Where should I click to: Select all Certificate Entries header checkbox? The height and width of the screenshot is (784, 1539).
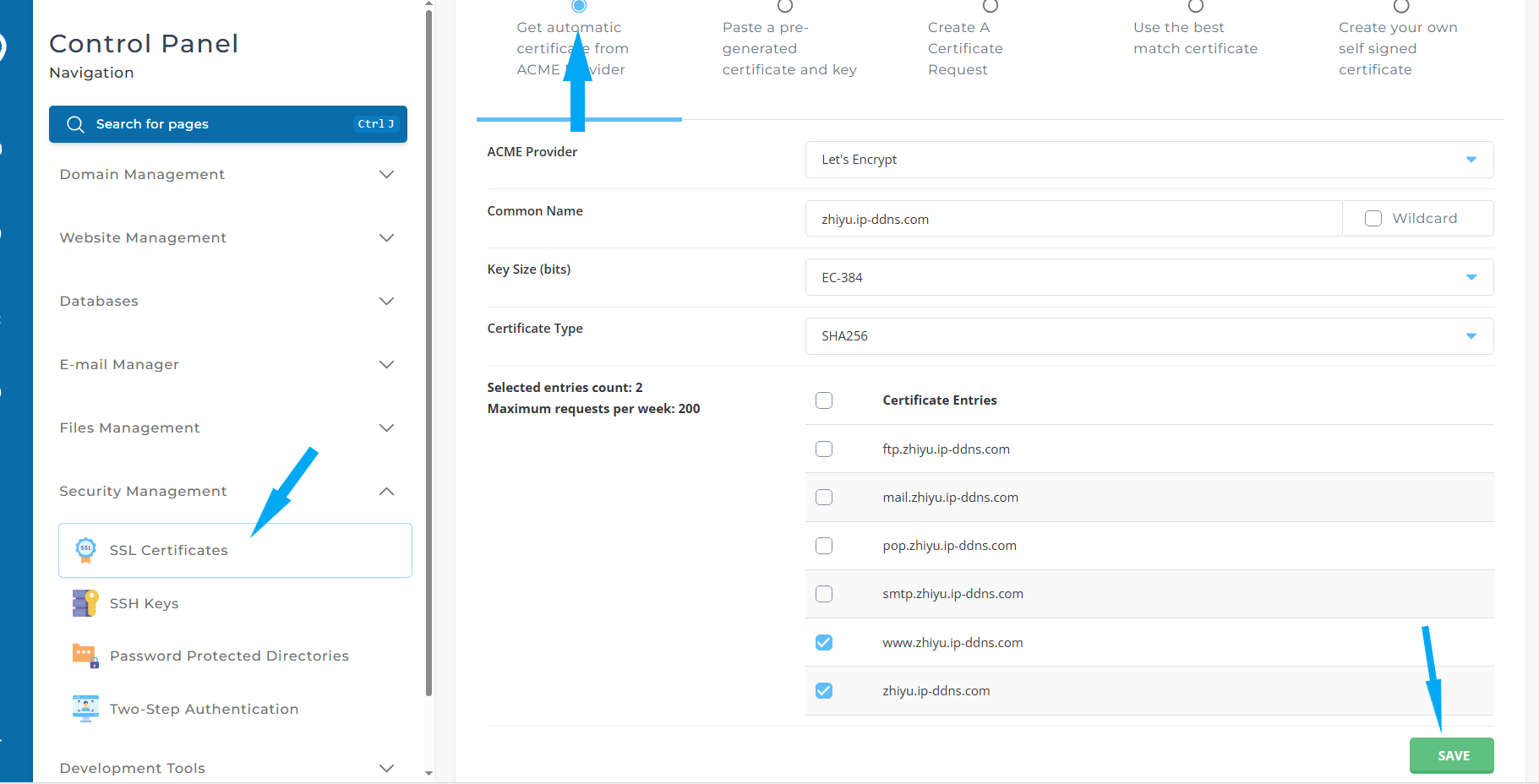tap(824, 400)
